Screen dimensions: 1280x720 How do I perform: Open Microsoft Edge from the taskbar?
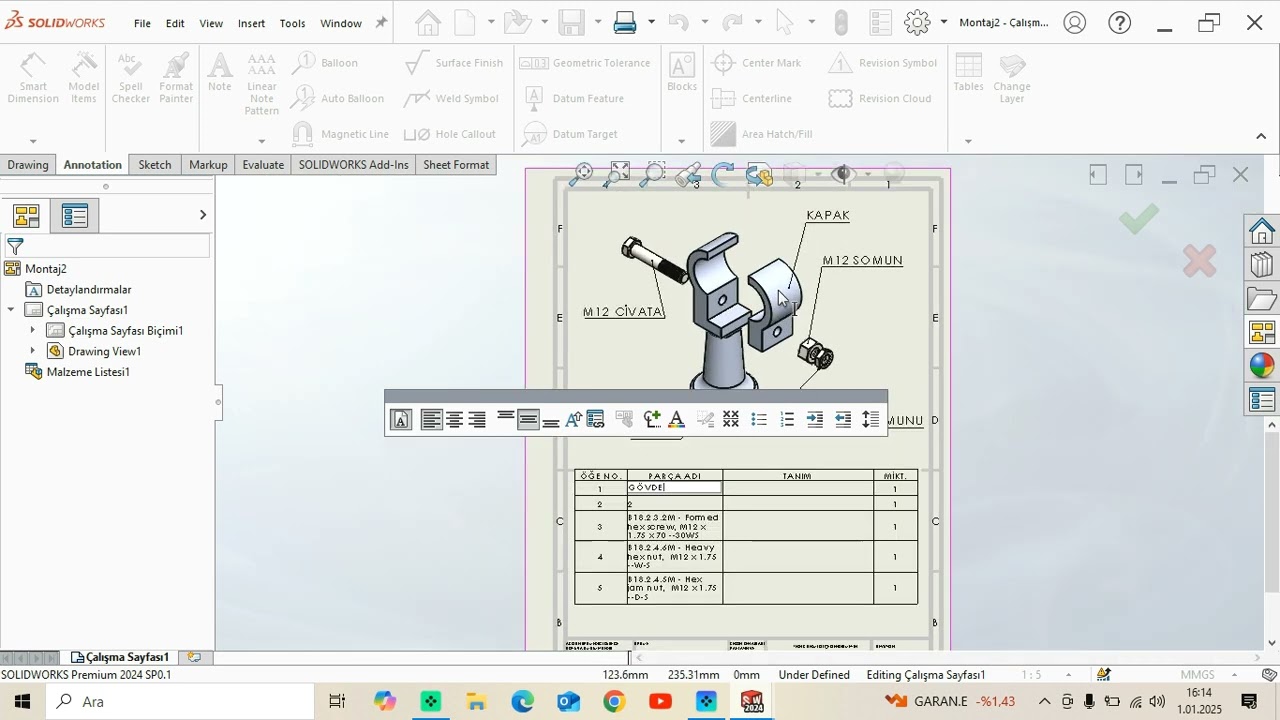tap(522, 702)
